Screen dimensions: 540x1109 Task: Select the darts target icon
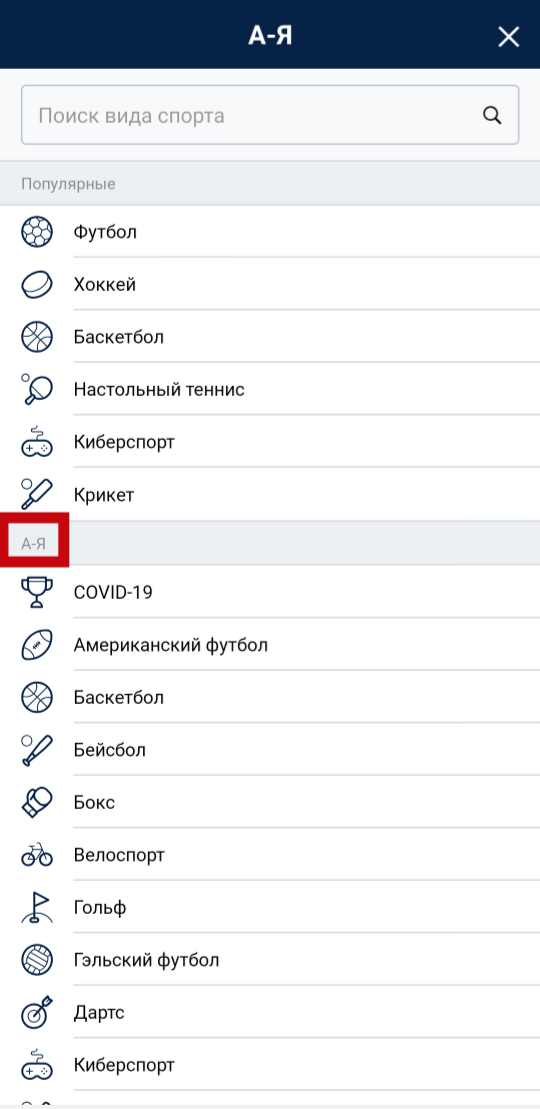point(37,1013)
